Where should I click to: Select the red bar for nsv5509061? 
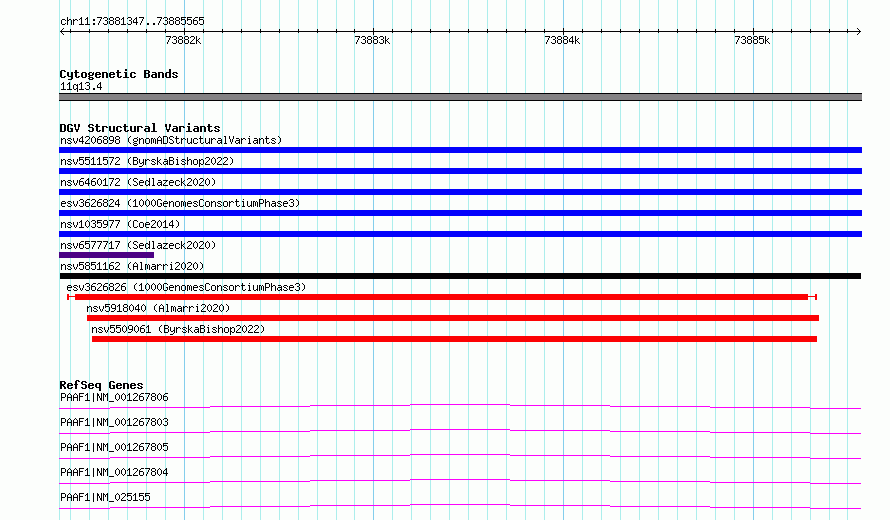455,339
